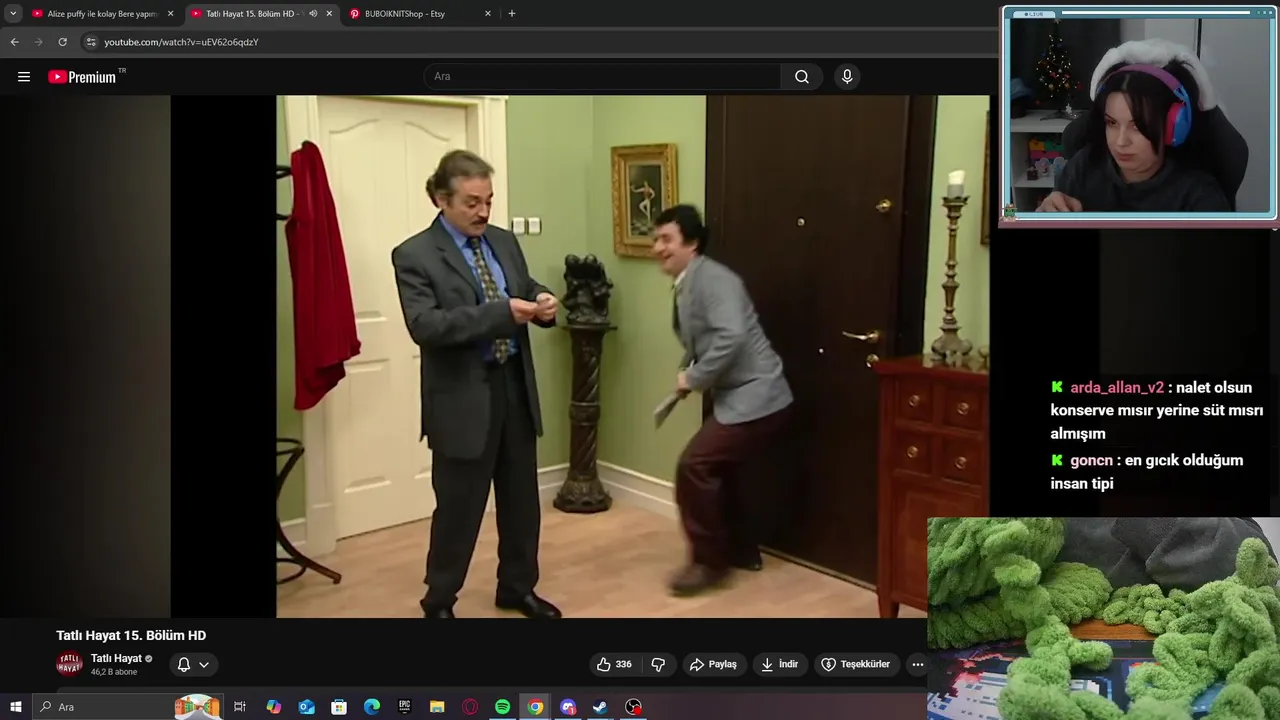The width and height of the screenshot is (1280, 720).
Task: Switch to Chrome on the taskbar
Action: tap(536, 707)
